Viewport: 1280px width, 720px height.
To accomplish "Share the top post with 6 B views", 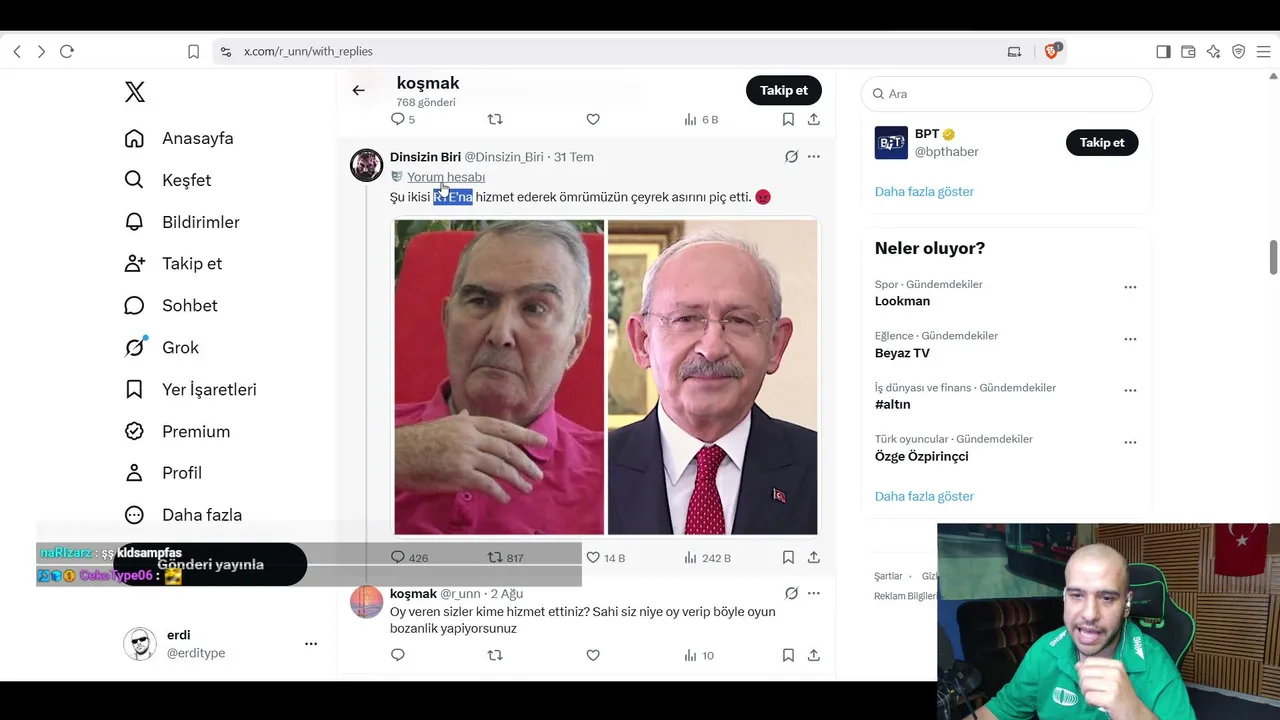I will pyautogui.click(x=814, y=119).
